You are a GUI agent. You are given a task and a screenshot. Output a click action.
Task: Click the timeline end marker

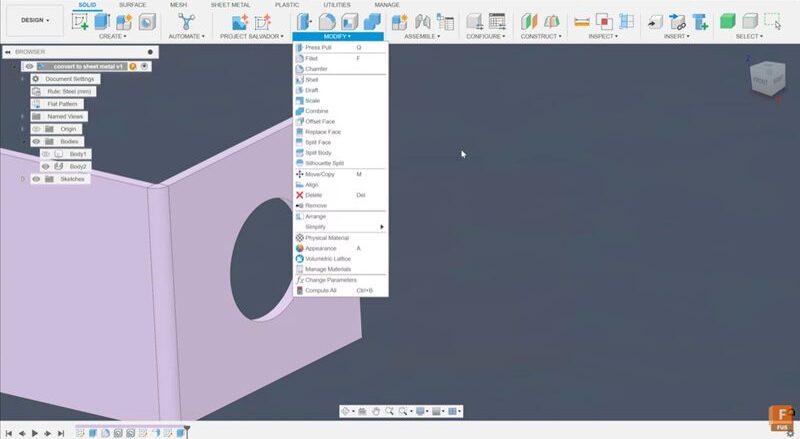point(187,431)
